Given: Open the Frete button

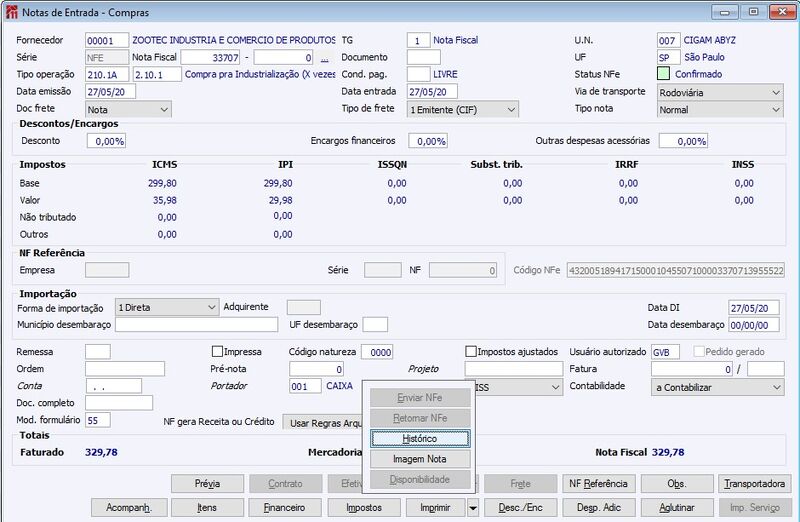Looking at the screenshot, I should click(x=520, y=483).
